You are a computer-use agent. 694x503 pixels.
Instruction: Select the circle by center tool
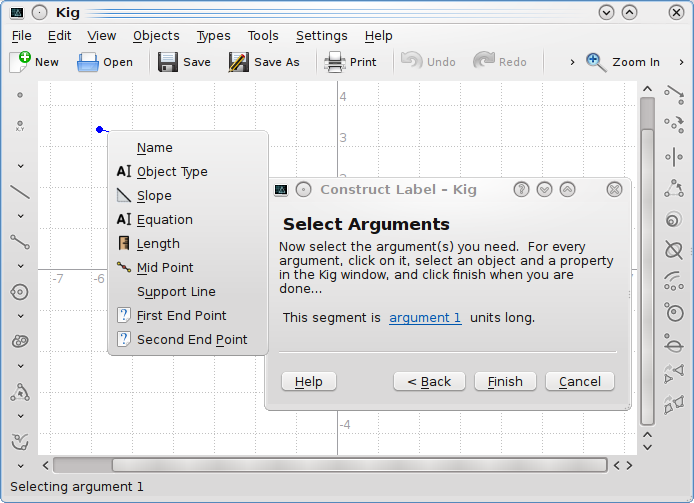pyautogui.click(x=20, y=292)
